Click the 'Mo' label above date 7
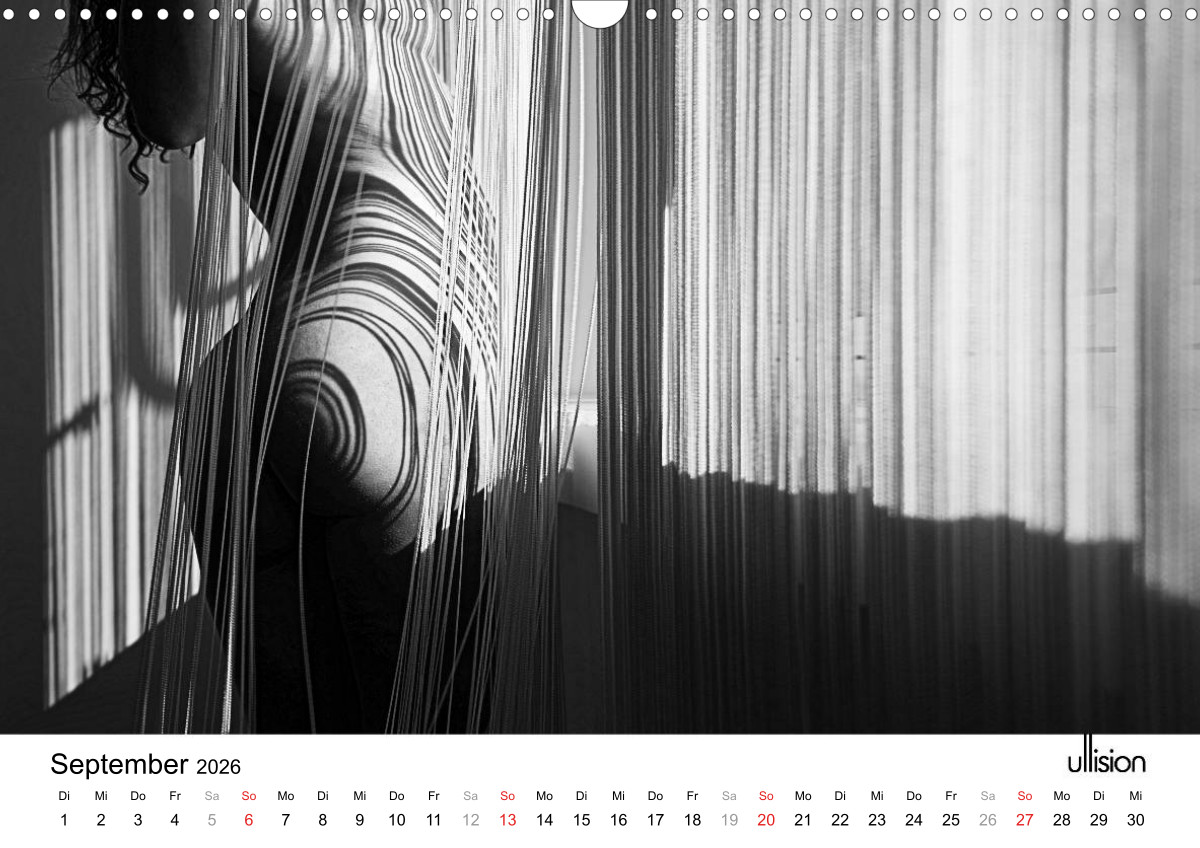This screenshot has height=848, width=1200. (286, 796)
